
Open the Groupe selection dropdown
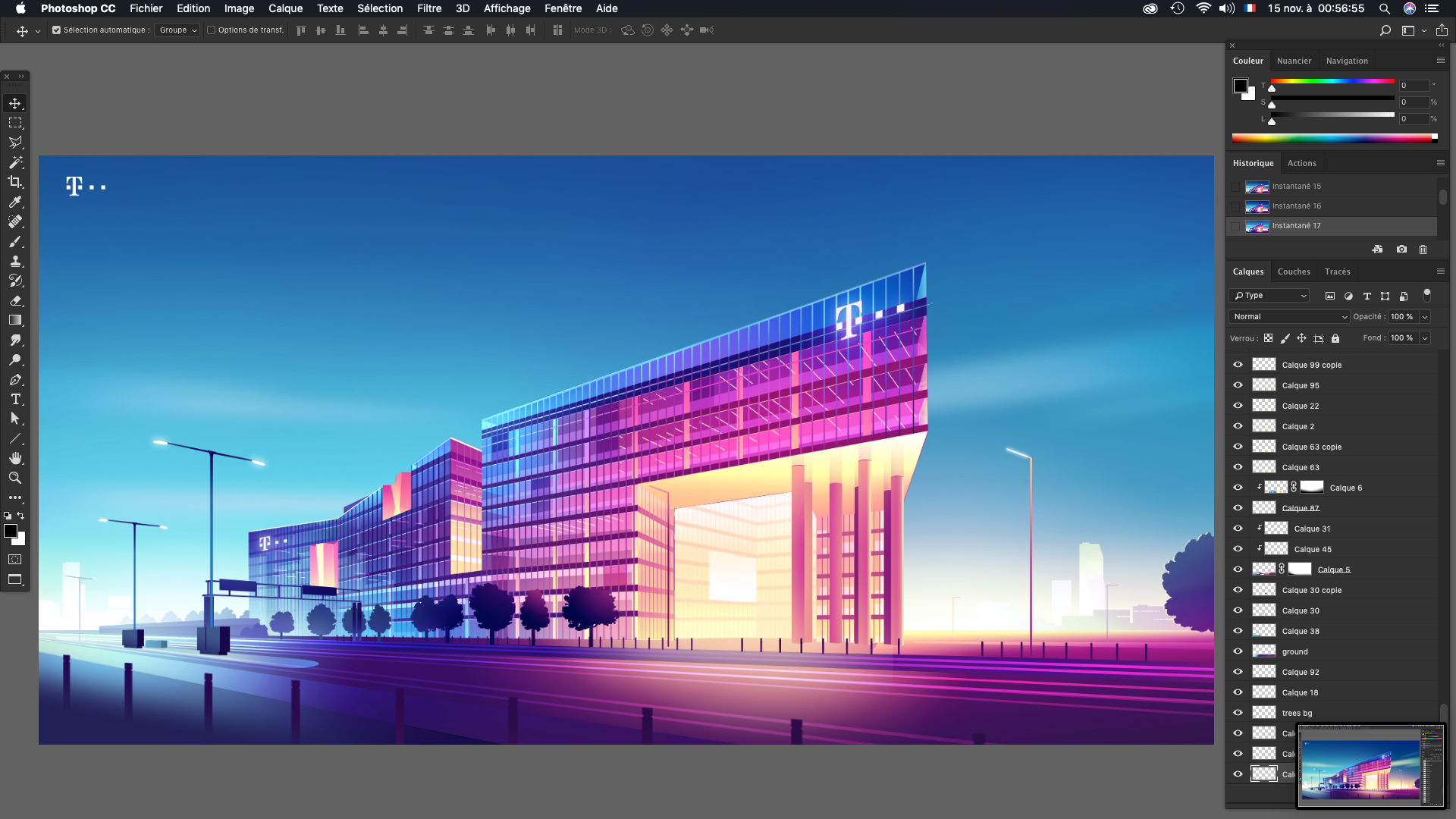(x=177, y=30)
